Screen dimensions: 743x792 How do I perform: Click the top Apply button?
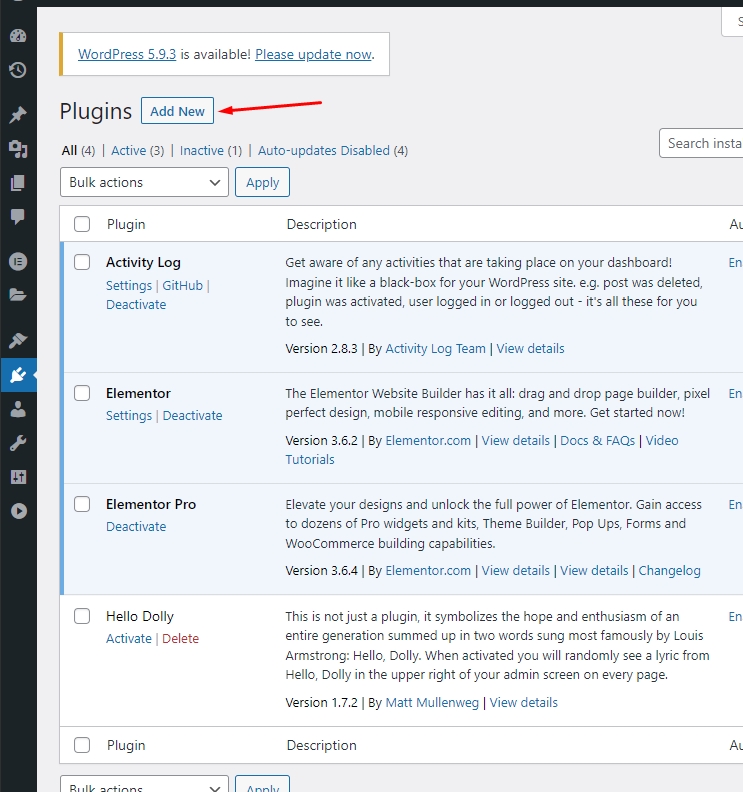coord(262,182)
